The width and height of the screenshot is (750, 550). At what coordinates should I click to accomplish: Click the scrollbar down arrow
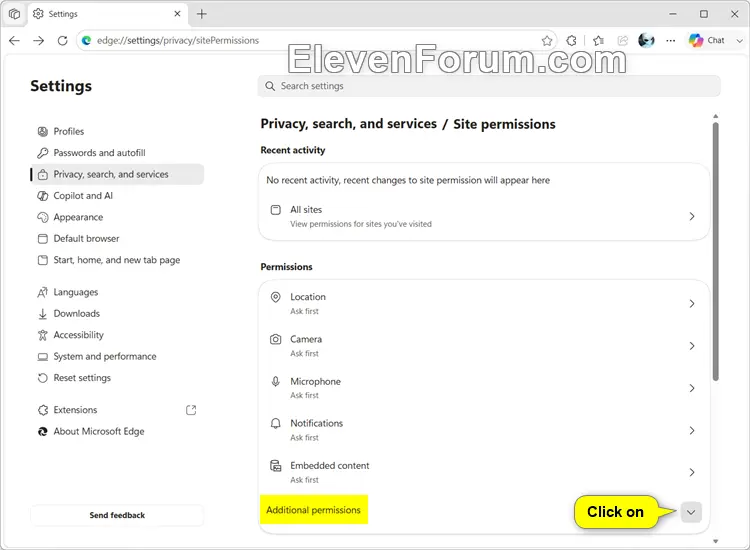[716, 541]
